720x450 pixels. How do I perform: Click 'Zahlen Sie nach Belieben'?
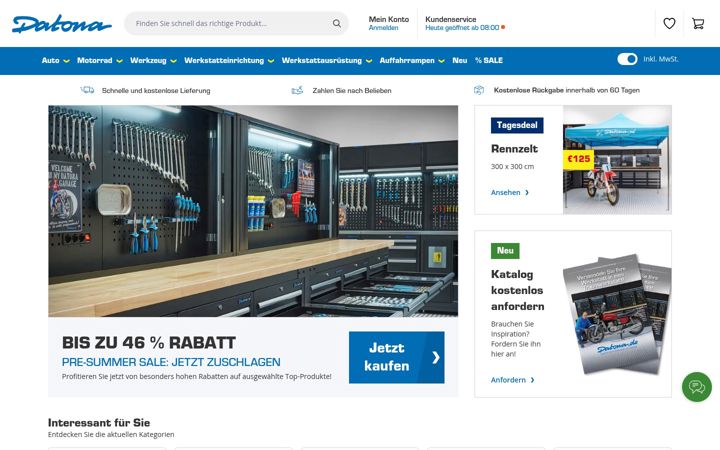click(x=352, y=90)
